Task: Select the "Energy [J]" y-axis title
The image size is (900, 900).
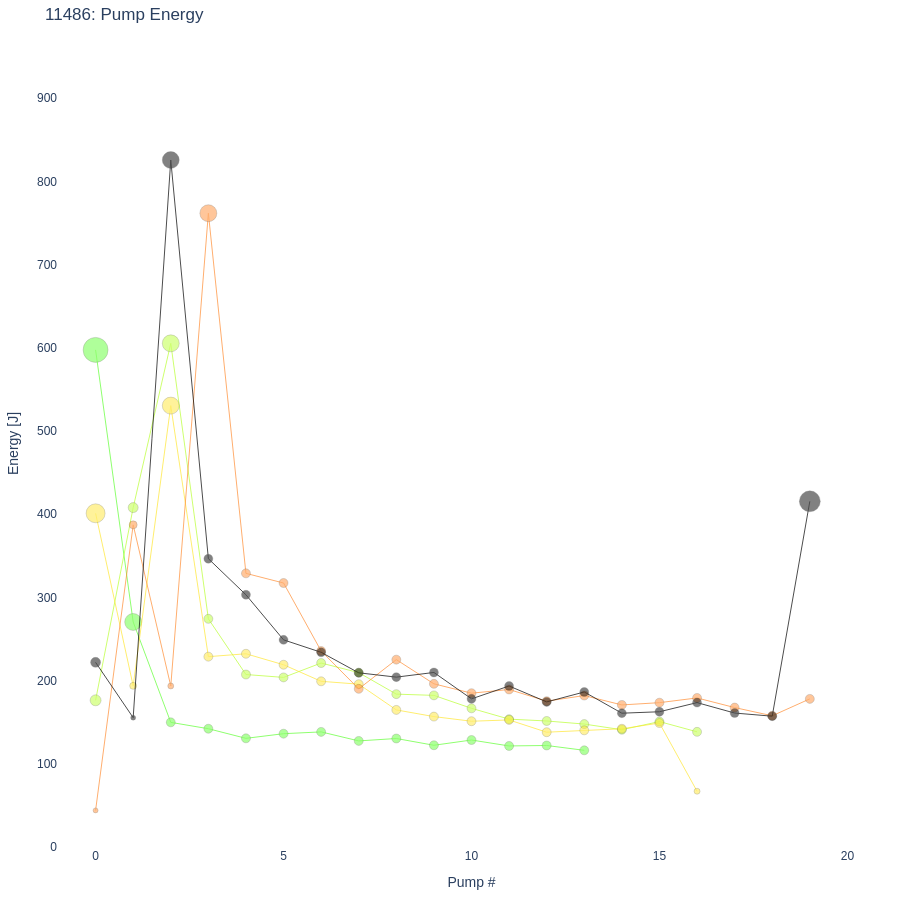Action: (14, 443)
